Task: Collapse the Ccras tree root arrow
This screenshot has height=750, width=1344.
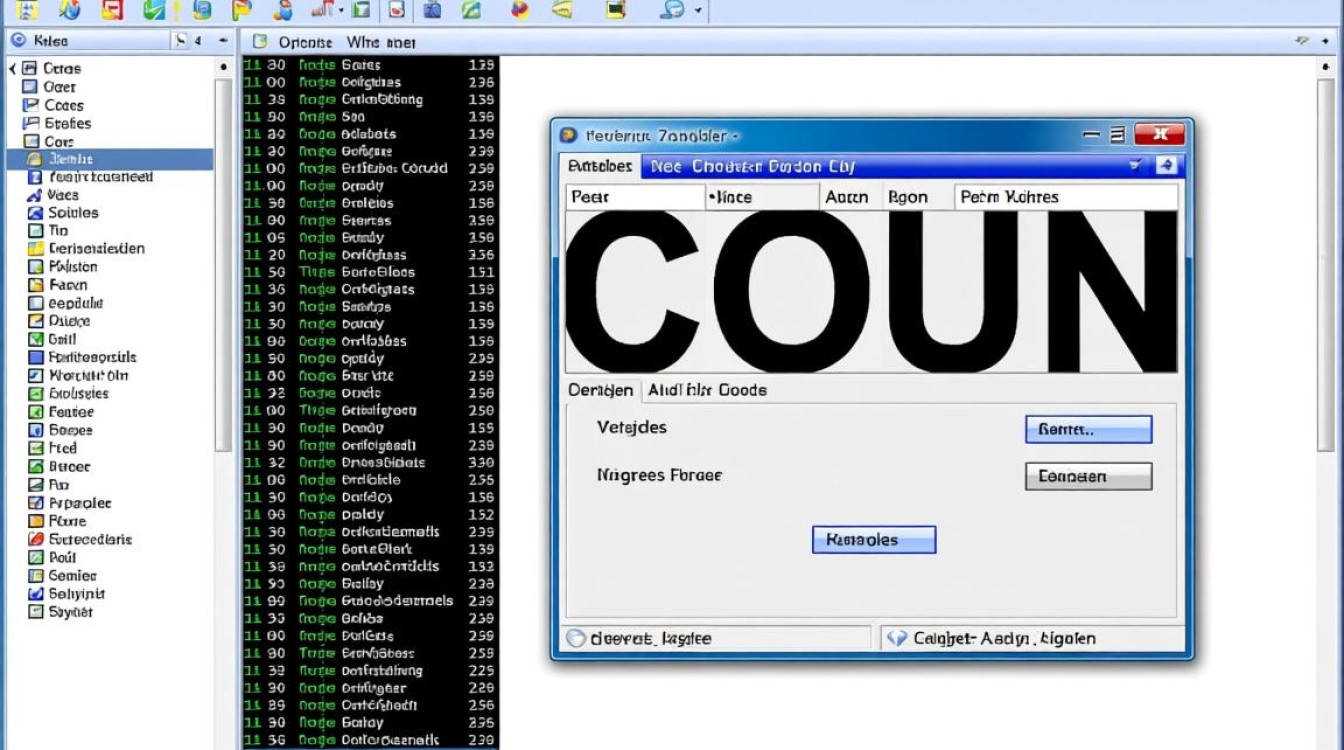Action: (13, 69)
